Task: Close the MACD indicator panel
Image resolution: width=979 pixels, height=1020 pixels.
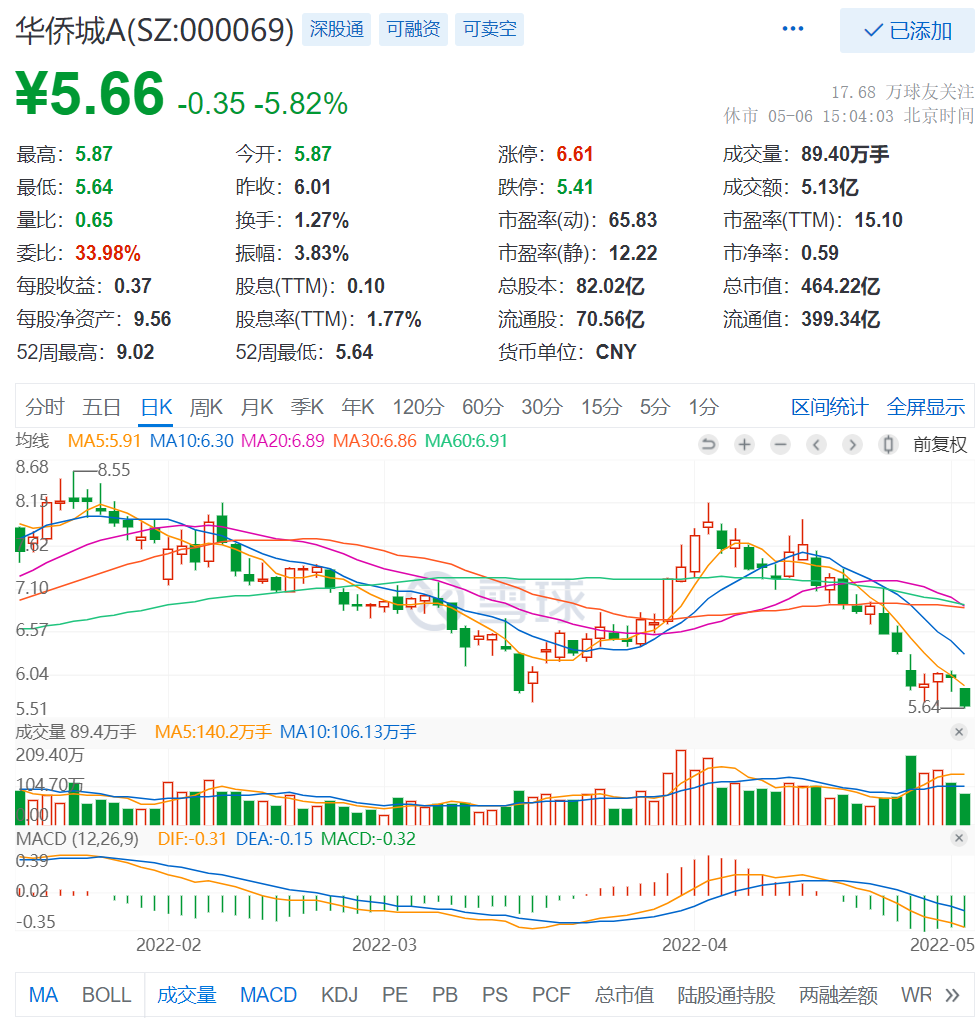Action: [959, 838]
